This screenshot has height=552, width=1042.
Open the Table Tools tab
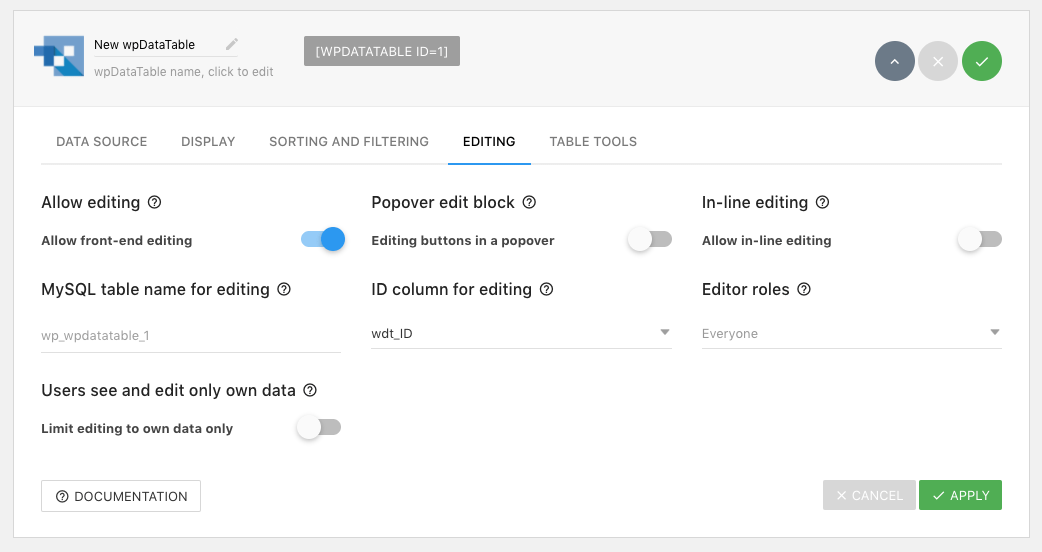593,141
